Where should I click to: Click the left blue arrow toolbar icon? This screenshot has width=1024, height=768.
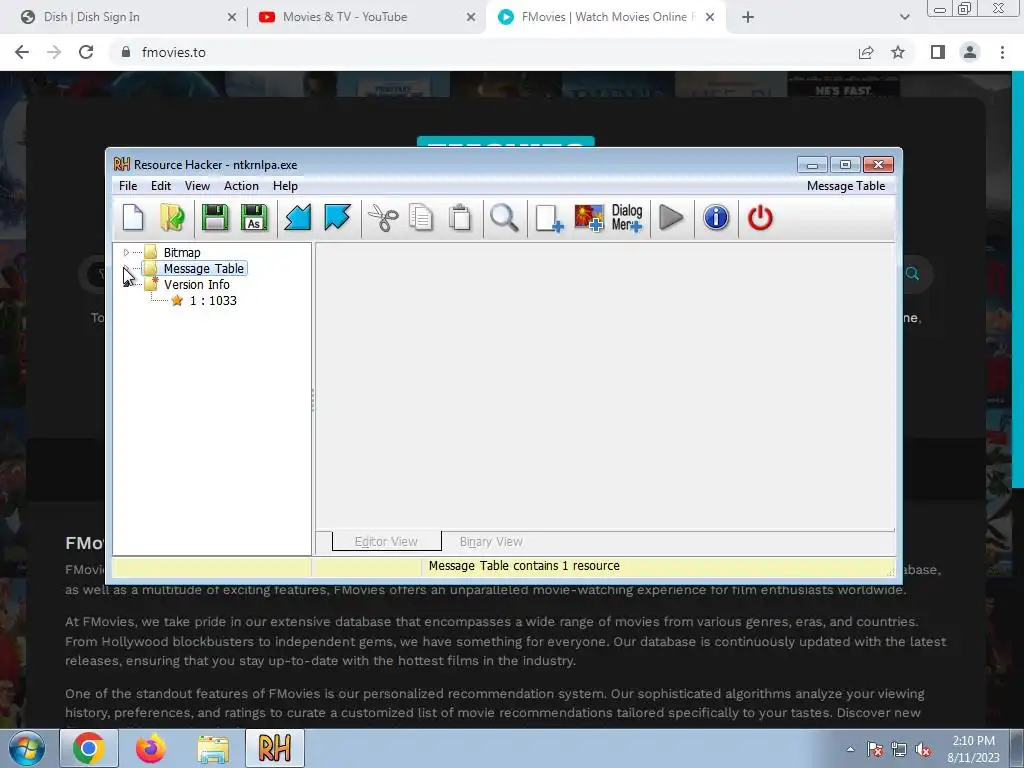coord(298,217)
